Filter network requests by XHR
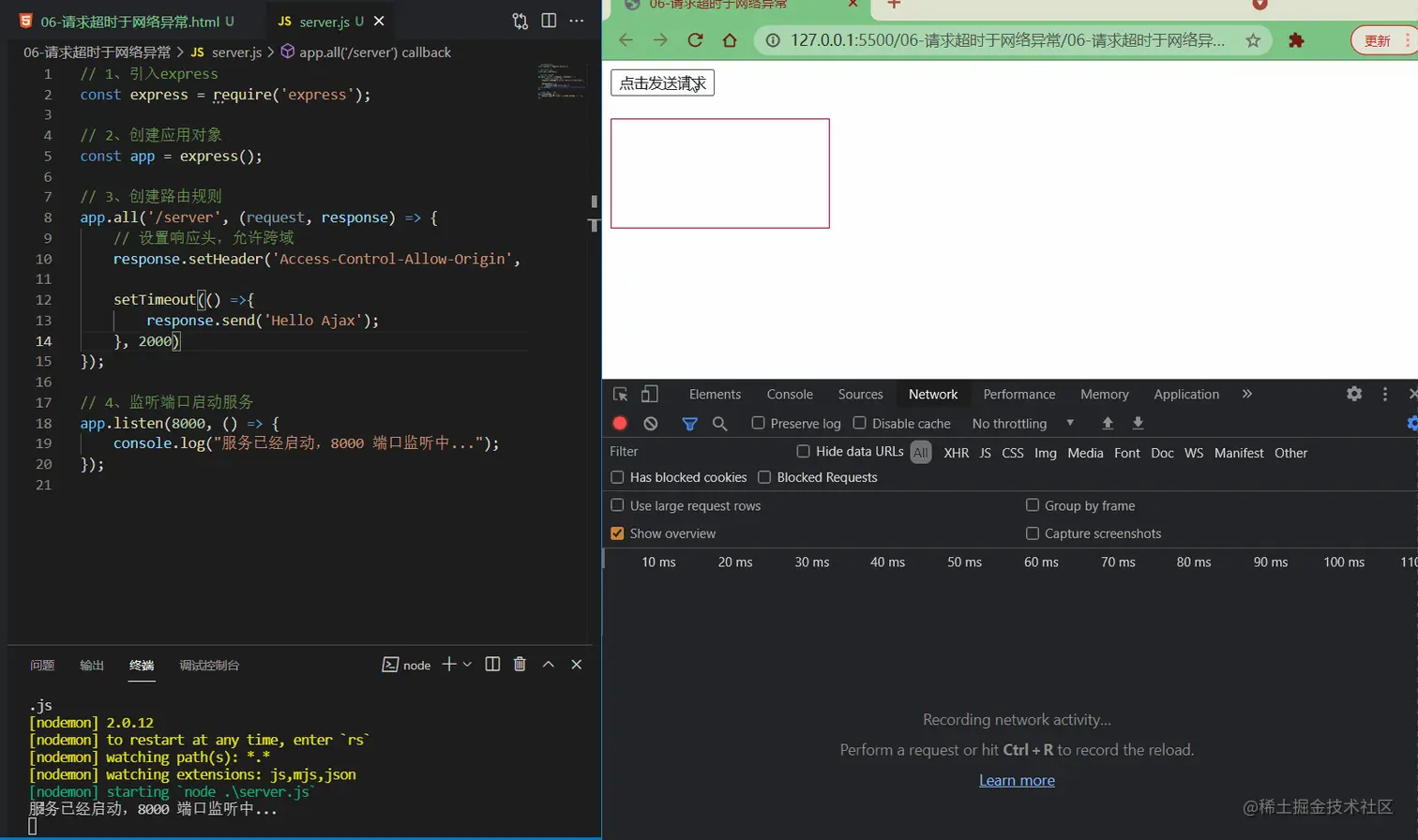The width and height of the screenshot is (1418, 840). pos(957,453)
